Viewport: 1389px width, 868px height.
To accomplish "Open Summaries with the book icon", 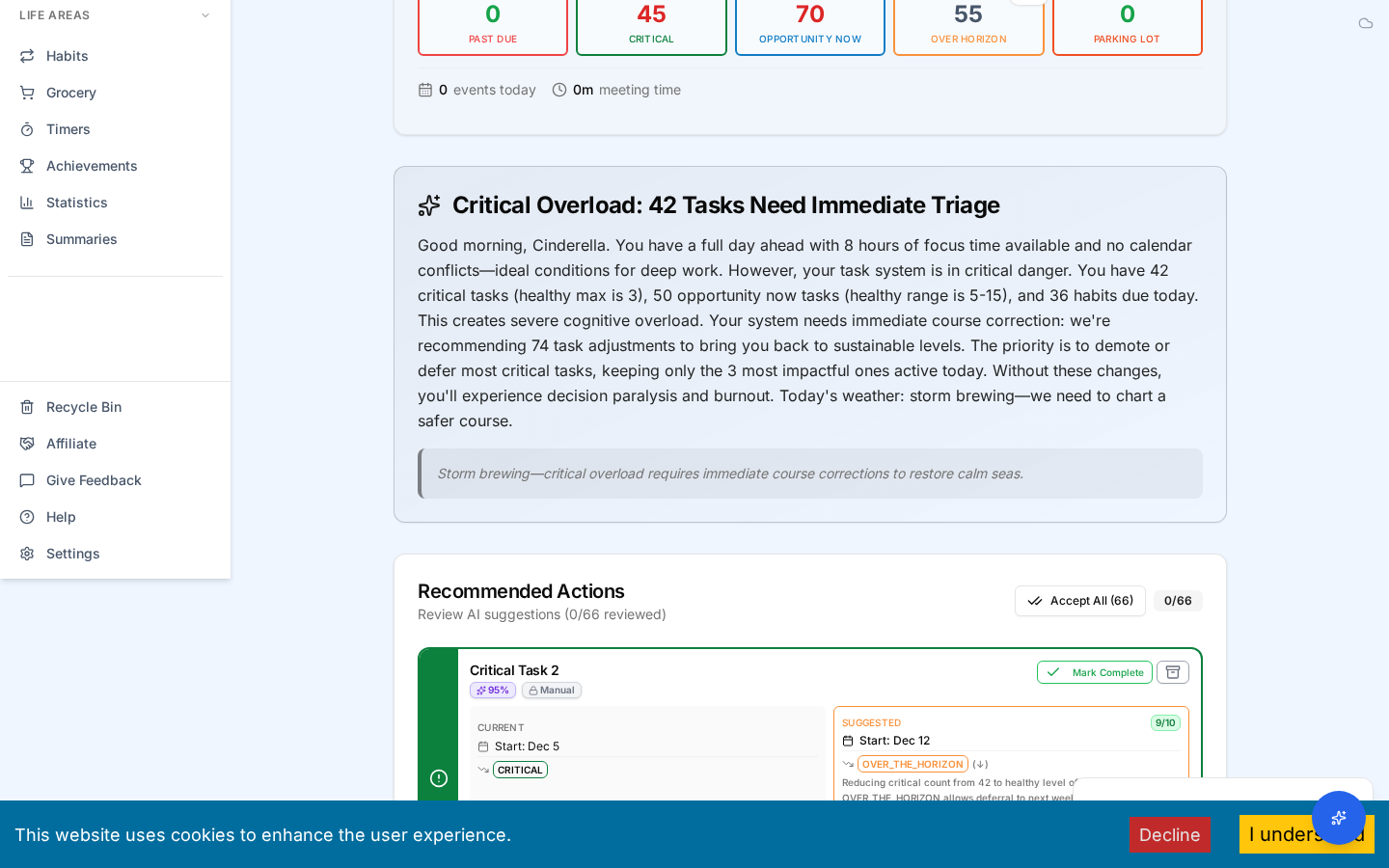I will (x=27, y=238).
